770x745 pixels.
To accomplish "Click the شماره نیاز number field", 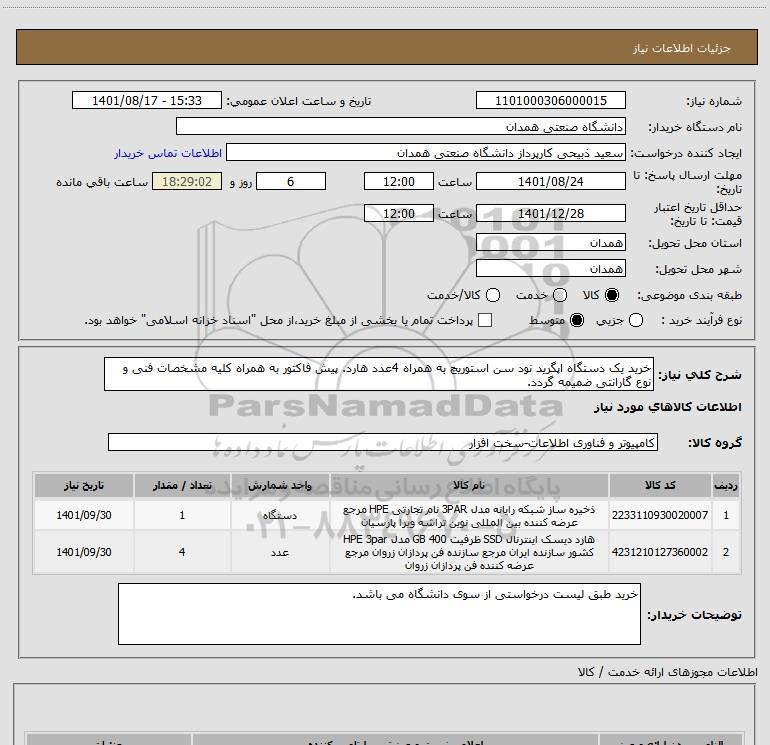I will [x=550, y=100].
